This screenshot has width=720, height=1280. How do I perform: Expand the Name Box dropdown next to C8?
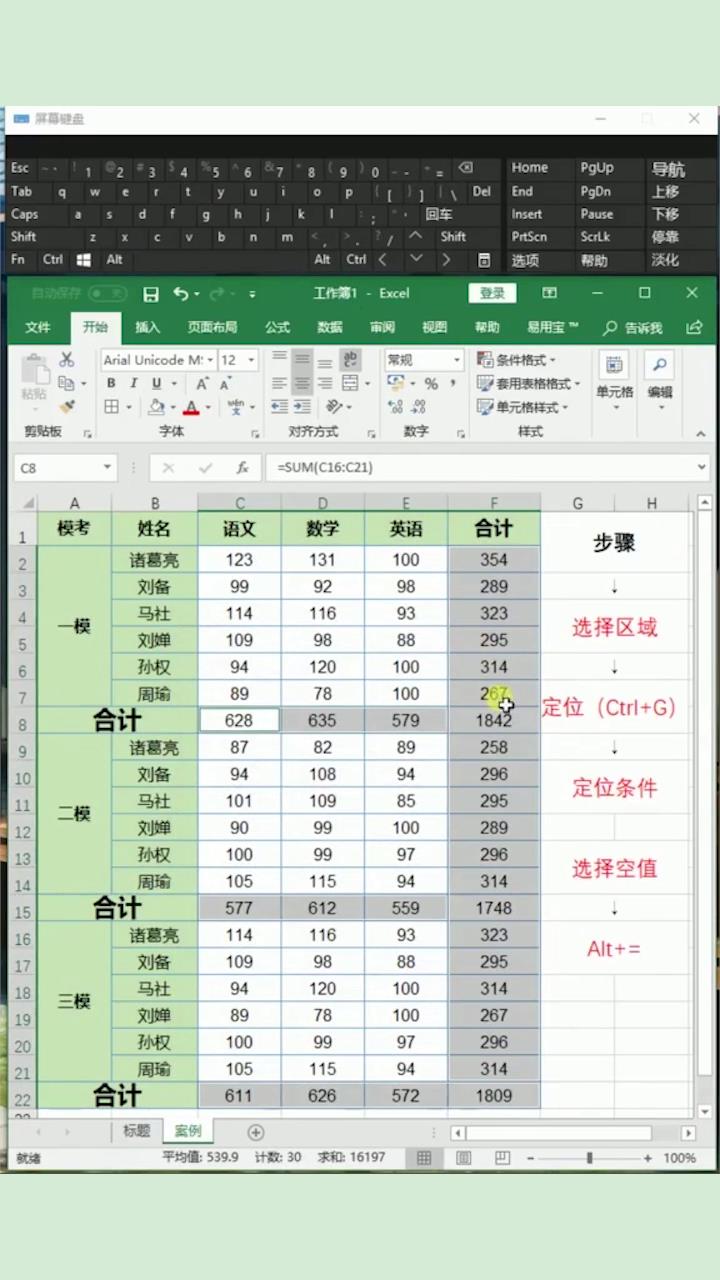click(x=107, y=468)
